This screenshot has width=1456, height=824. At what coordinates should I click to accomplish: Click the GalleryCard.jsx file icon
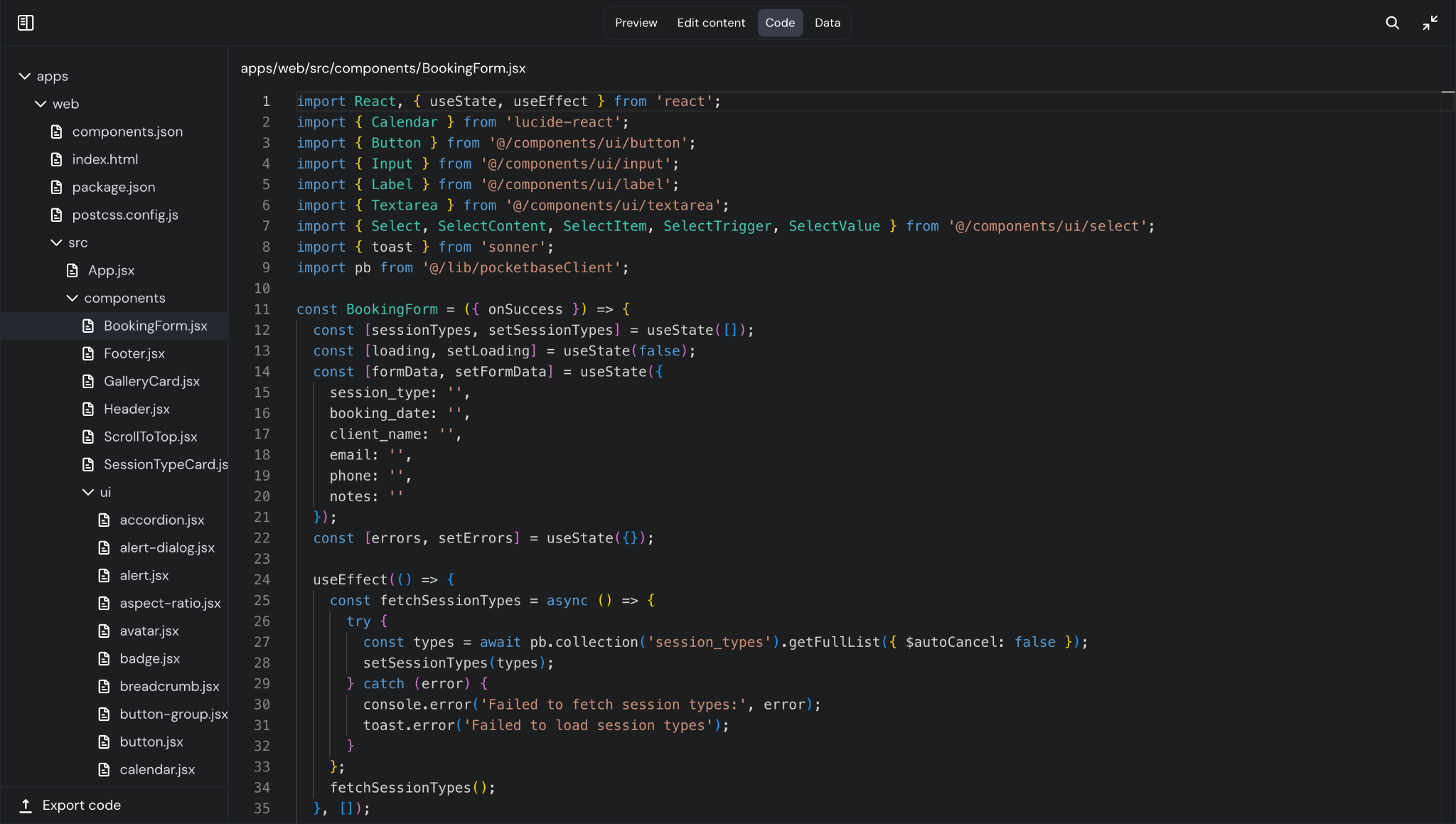(88, 381)
